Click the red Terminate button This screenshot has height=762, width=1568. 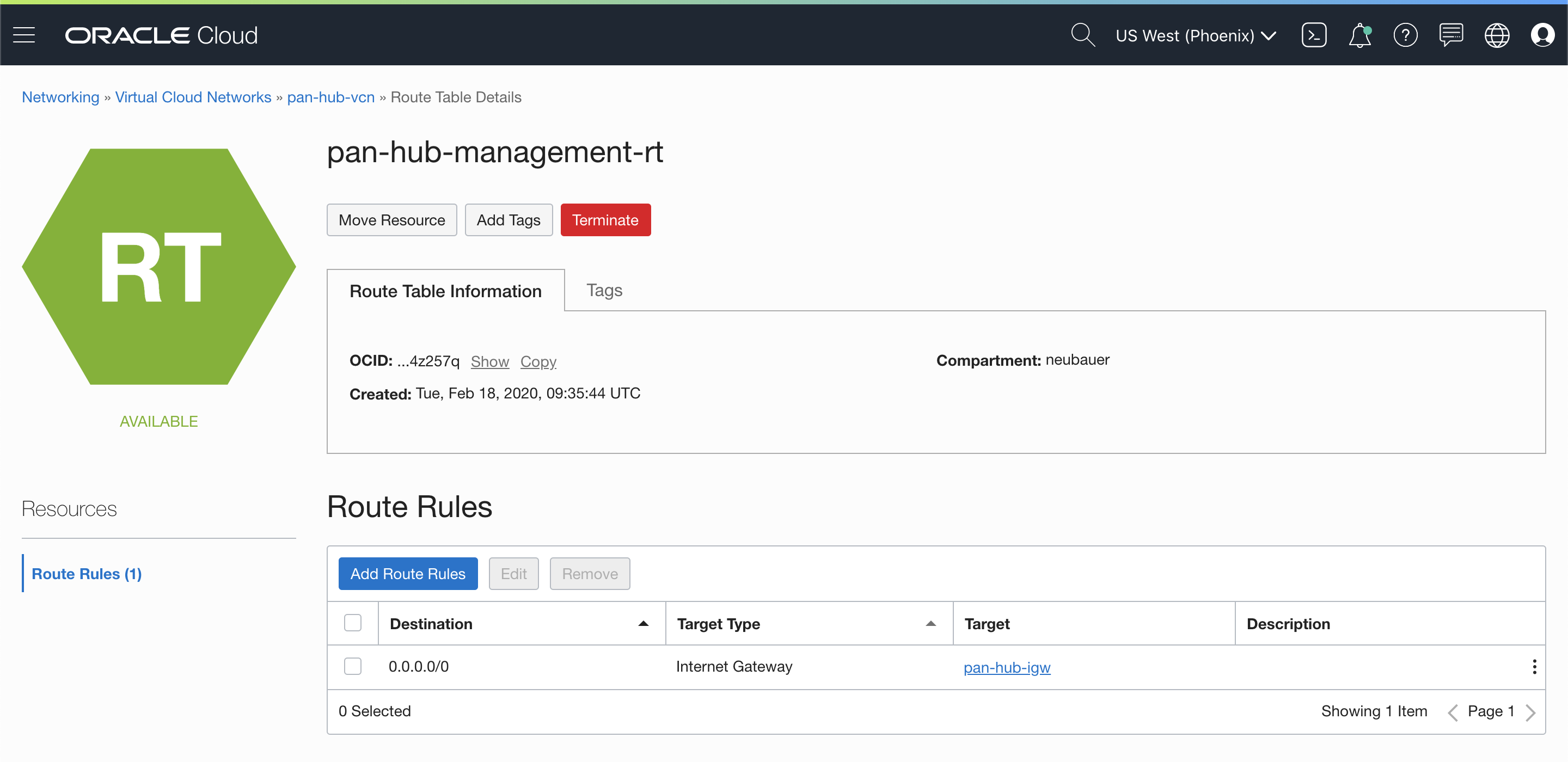(605, 220)
